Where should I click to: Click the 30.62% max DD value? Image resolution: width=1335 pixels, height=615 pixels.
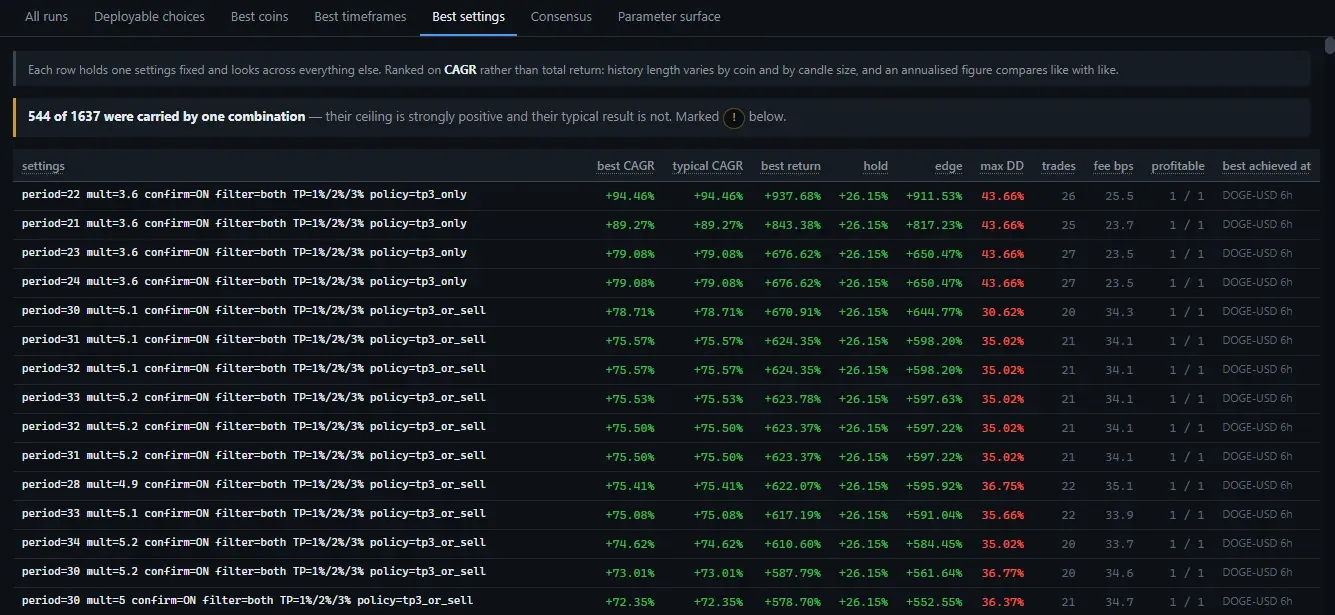point(1003,312)
